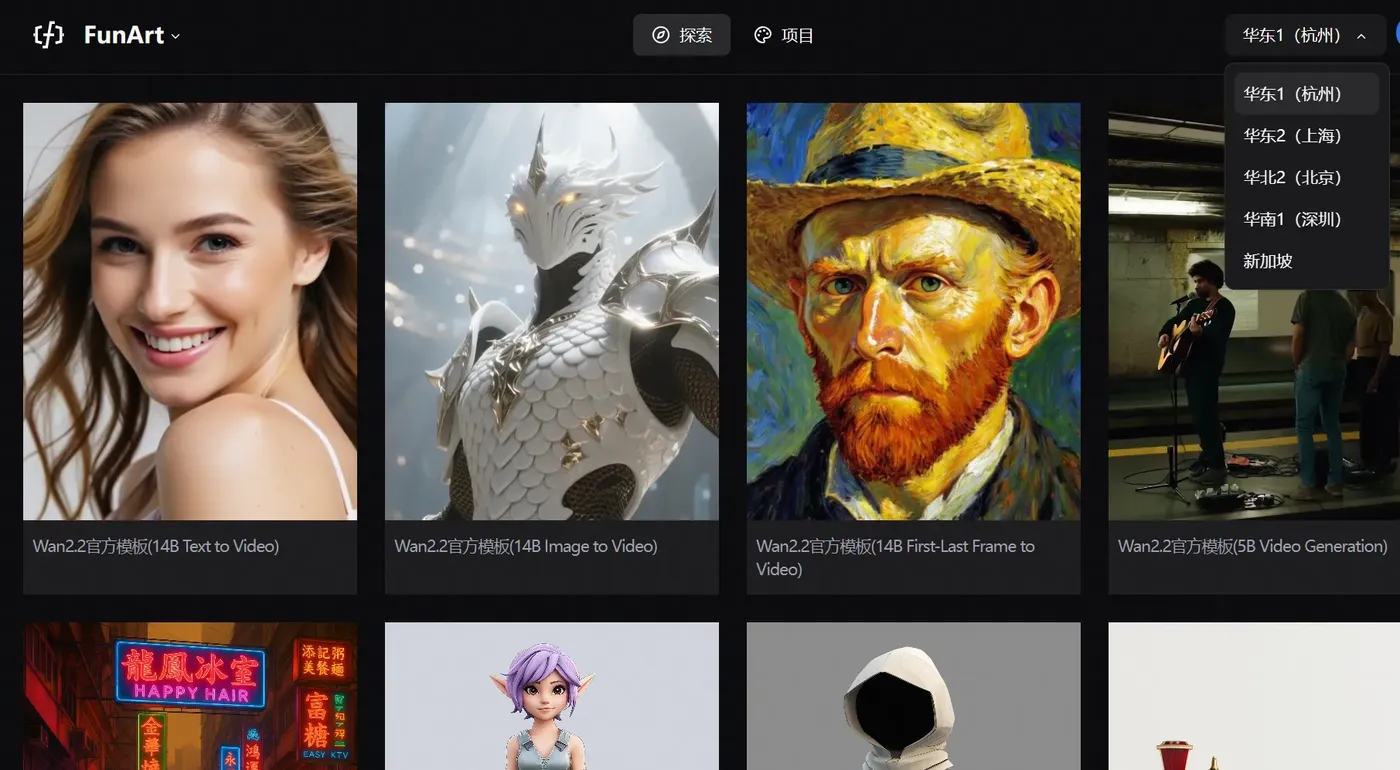Select 华东1（杭州）in region menu
This screenshot has height=770, width=1400.
pos(1306,94)
